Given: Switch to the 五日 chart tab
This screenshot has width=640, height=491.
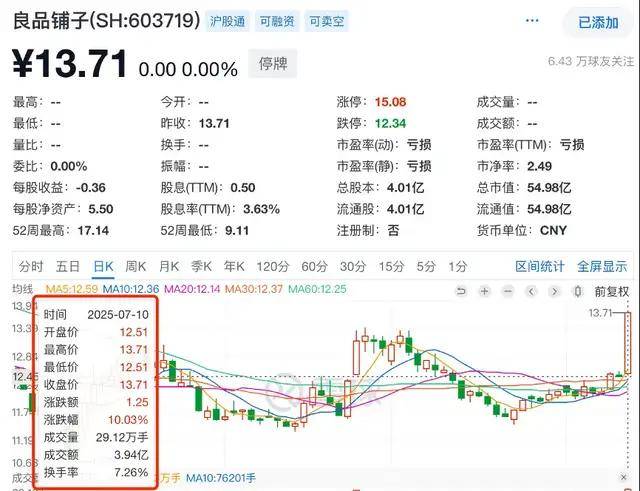Looking at the screenshot, I should pos(67,267).
